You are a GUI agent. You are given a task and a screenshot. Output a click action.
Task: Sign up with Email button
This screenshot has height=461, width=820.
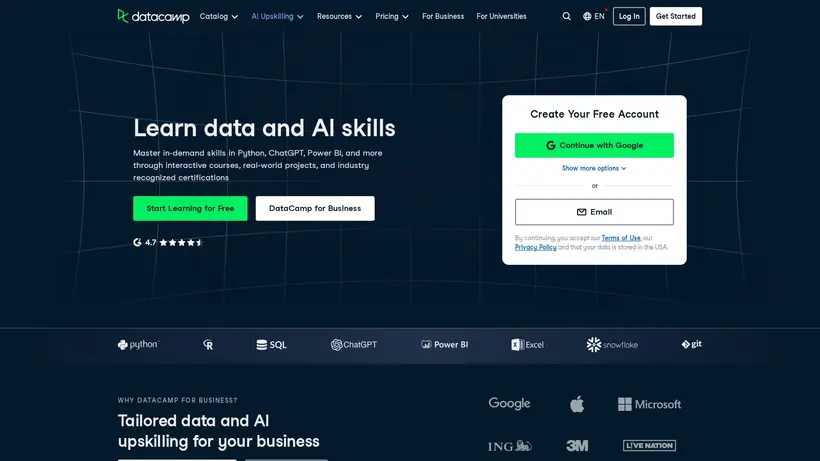pyautogui.click(x=594, y=212)
